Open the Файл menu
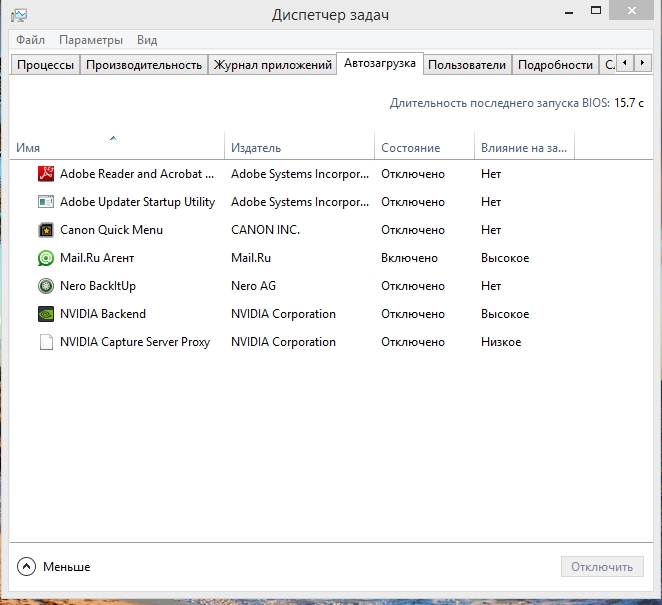Screen dimensions: 662x605 click(x=30, y=40)
